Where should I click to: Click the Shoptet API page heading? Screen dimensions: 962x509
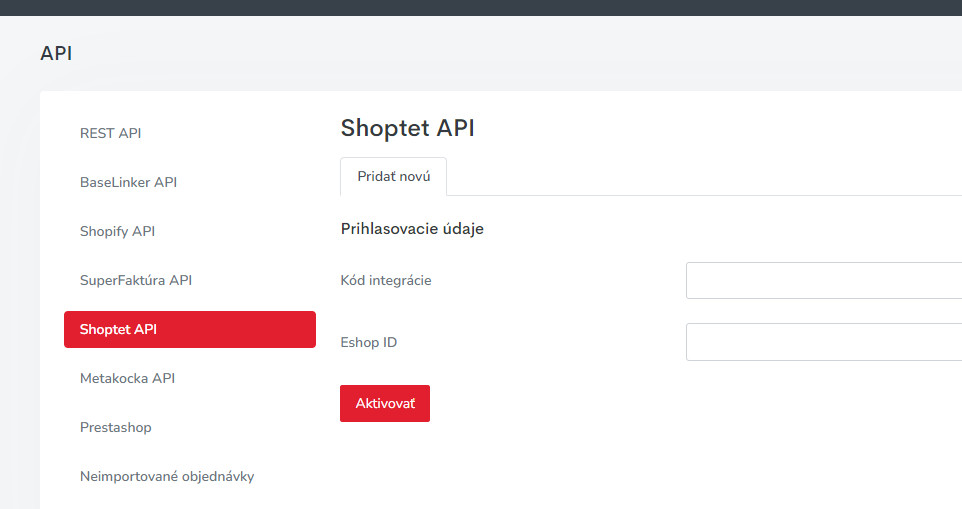(x=407, y=128)
